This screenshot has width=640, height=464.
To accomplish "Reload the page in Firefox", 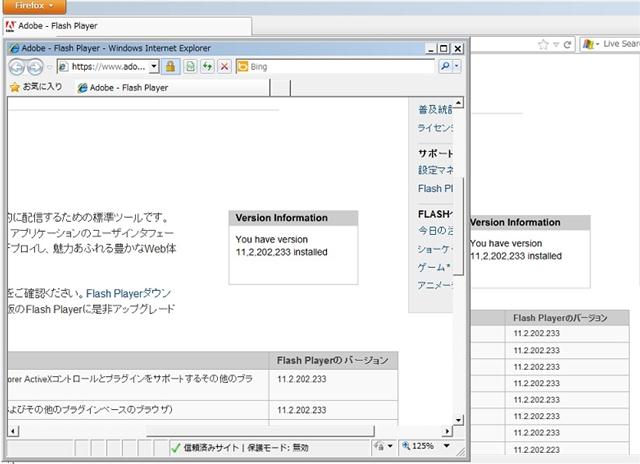I will (x=567, y=44).
